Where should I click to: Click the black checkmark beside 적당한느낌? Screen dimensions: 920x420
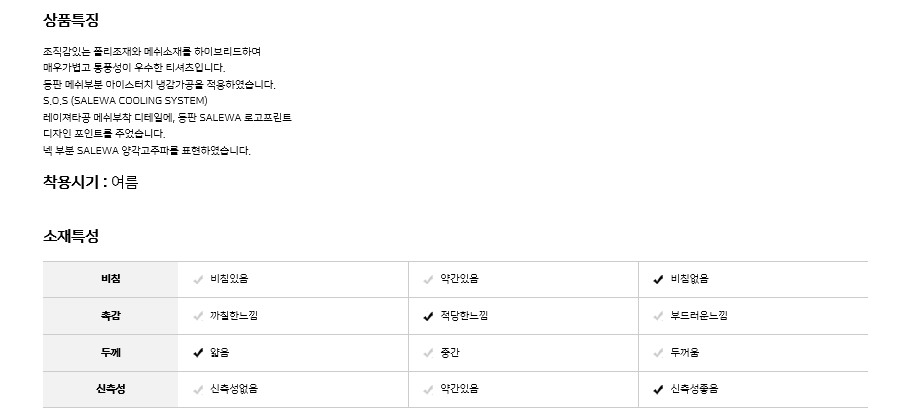pos(428,316)
